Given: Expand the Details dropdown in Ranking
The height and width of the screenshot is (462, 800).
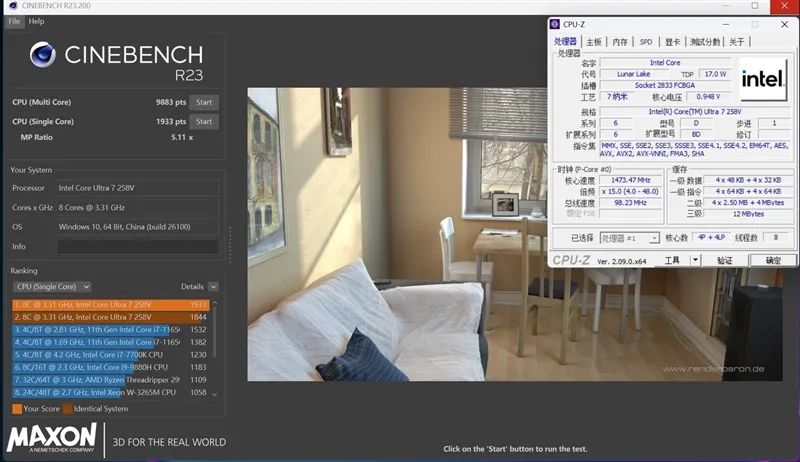Looking at the screenshot, I should tap(213, 287).
